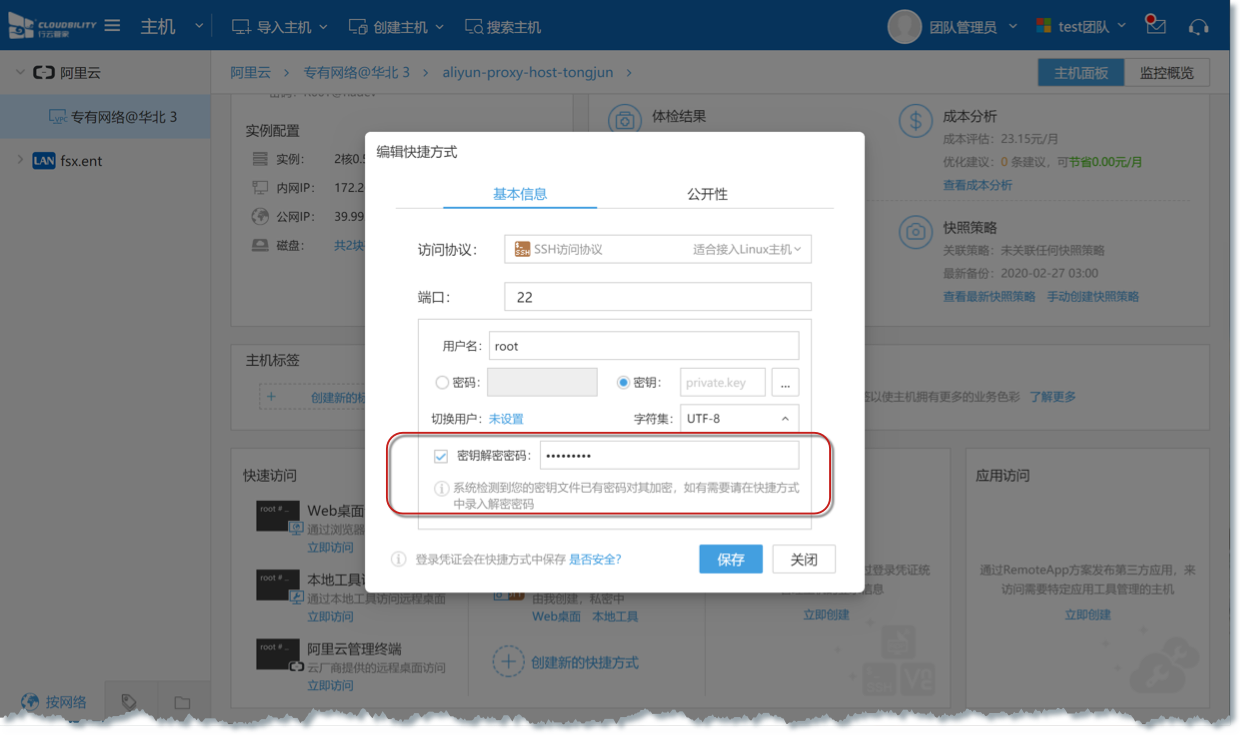The height and width of the screenshot is (735, 1240).
Task: Click the headset support icon
Action: click(x=1198, y=27)
